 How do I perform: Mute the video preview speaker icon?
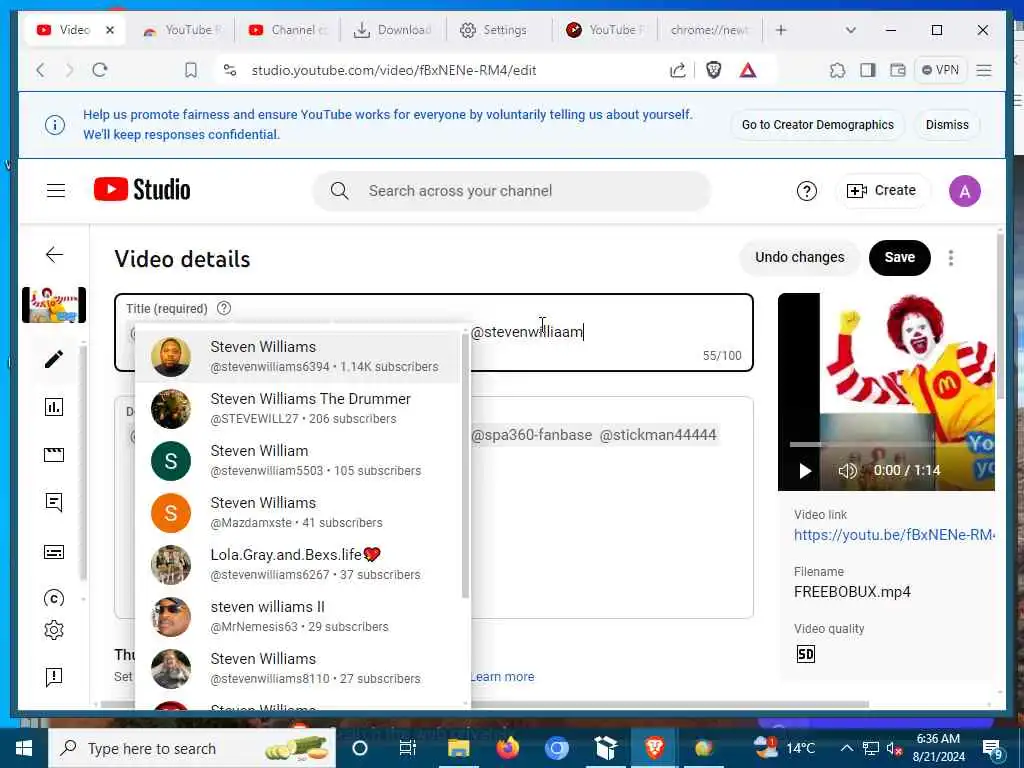(x=847, y=470)
